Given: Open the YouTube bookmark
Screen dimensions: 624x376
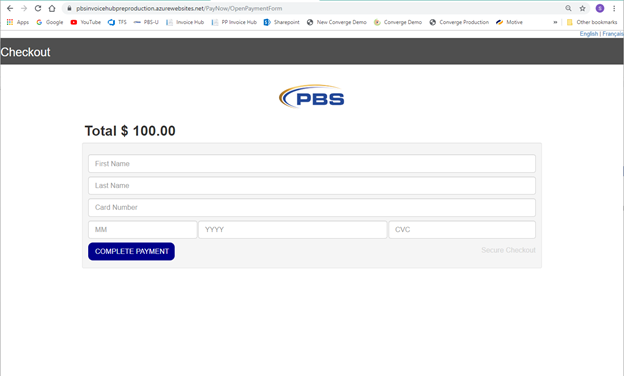Looking at the screenshot, I should (86, 22).
